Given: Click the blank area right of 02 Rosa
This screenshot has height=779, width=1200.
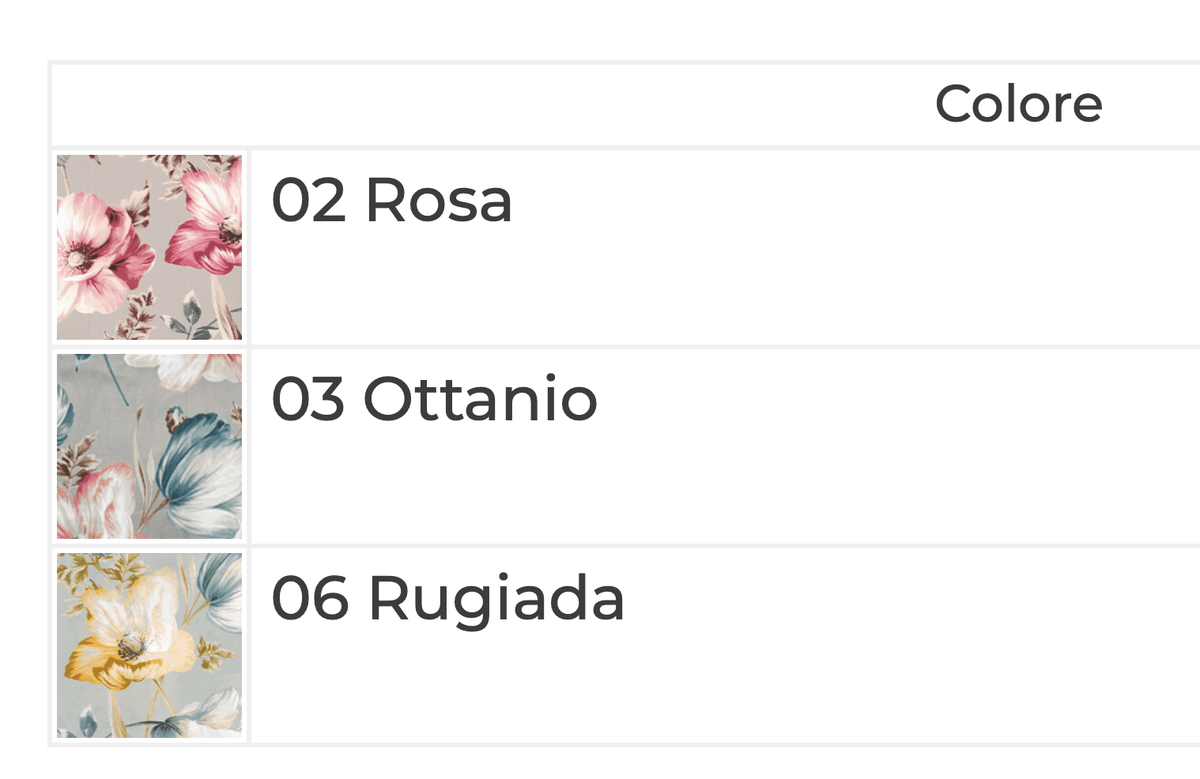Looking at the screenshot, I should [860, 247].
